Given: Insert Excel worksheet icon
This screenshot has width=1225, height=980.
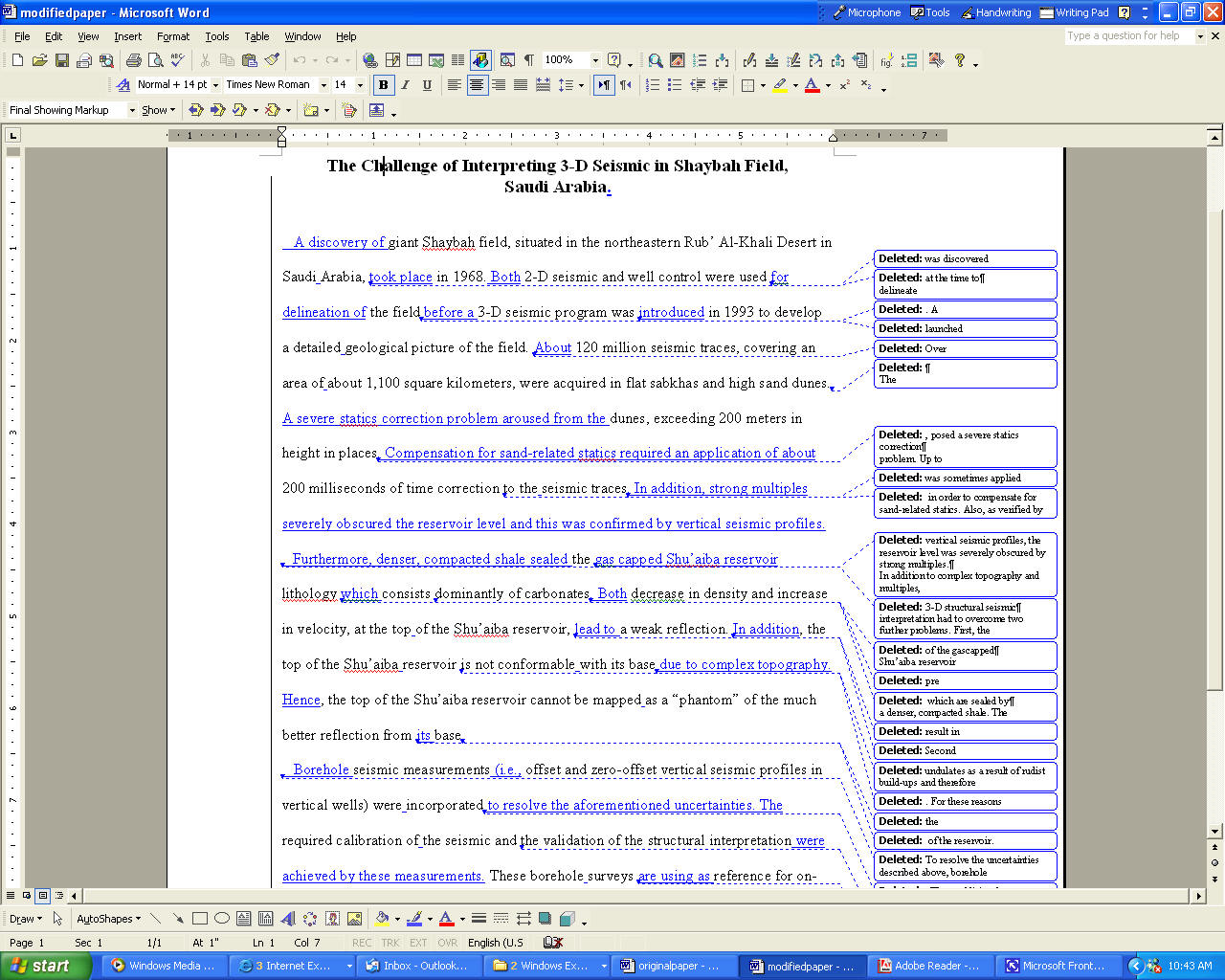Looking at the screenshot, I should coord(436,60).
